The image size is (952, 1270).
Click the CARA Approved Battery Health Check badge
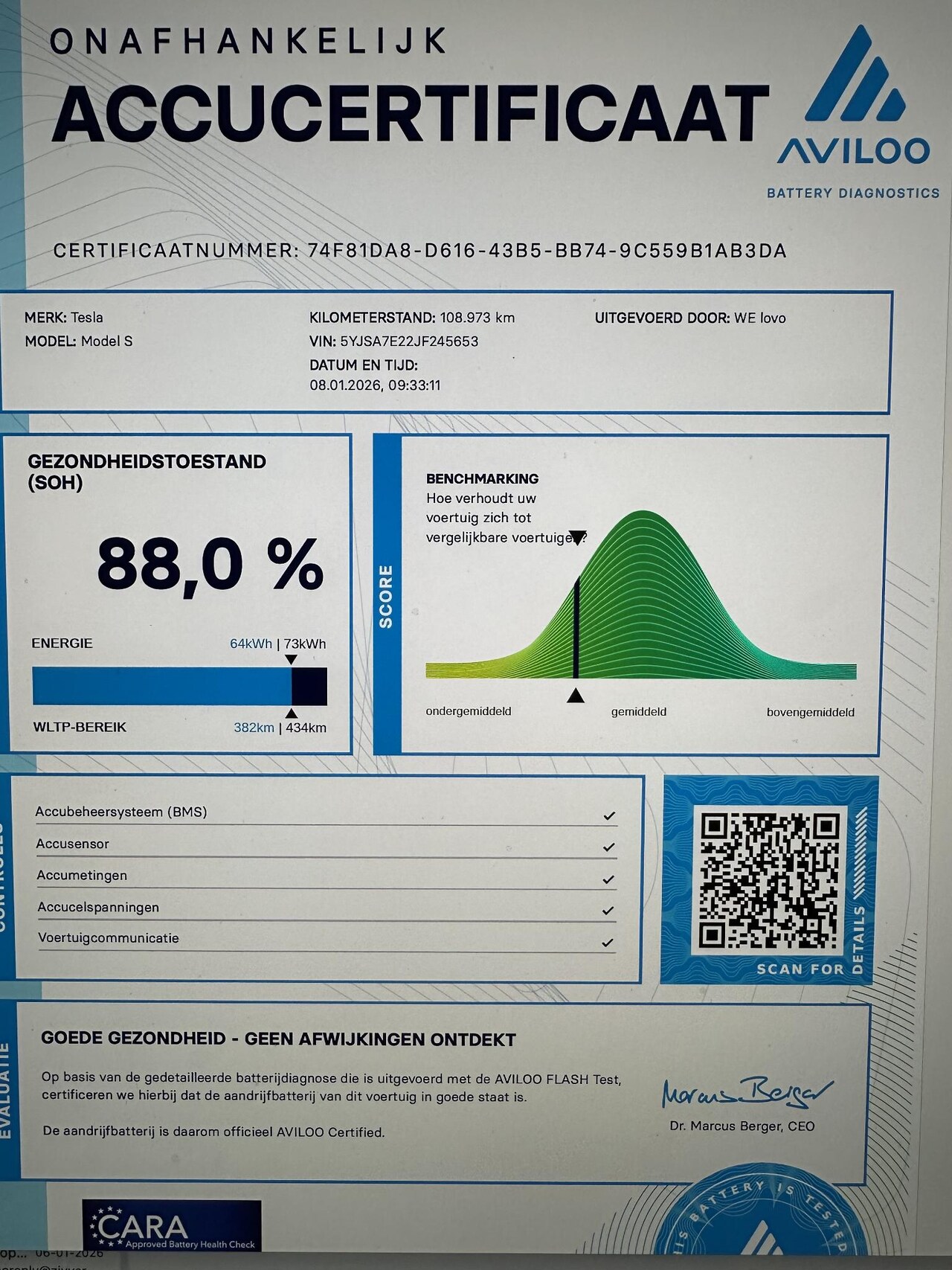click(x=172, y=1226)
